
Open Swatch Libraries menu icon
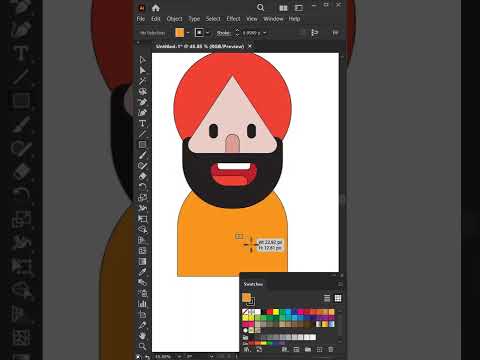tap(247, 349)
